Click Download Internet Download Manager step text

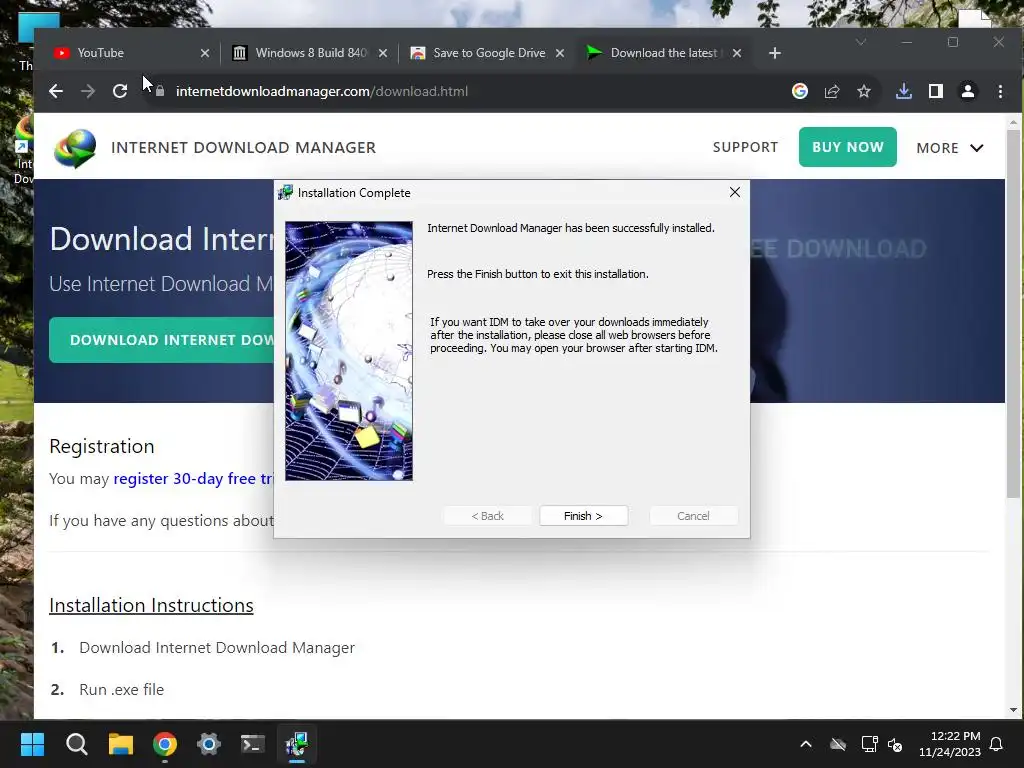[x=217, y=647]
